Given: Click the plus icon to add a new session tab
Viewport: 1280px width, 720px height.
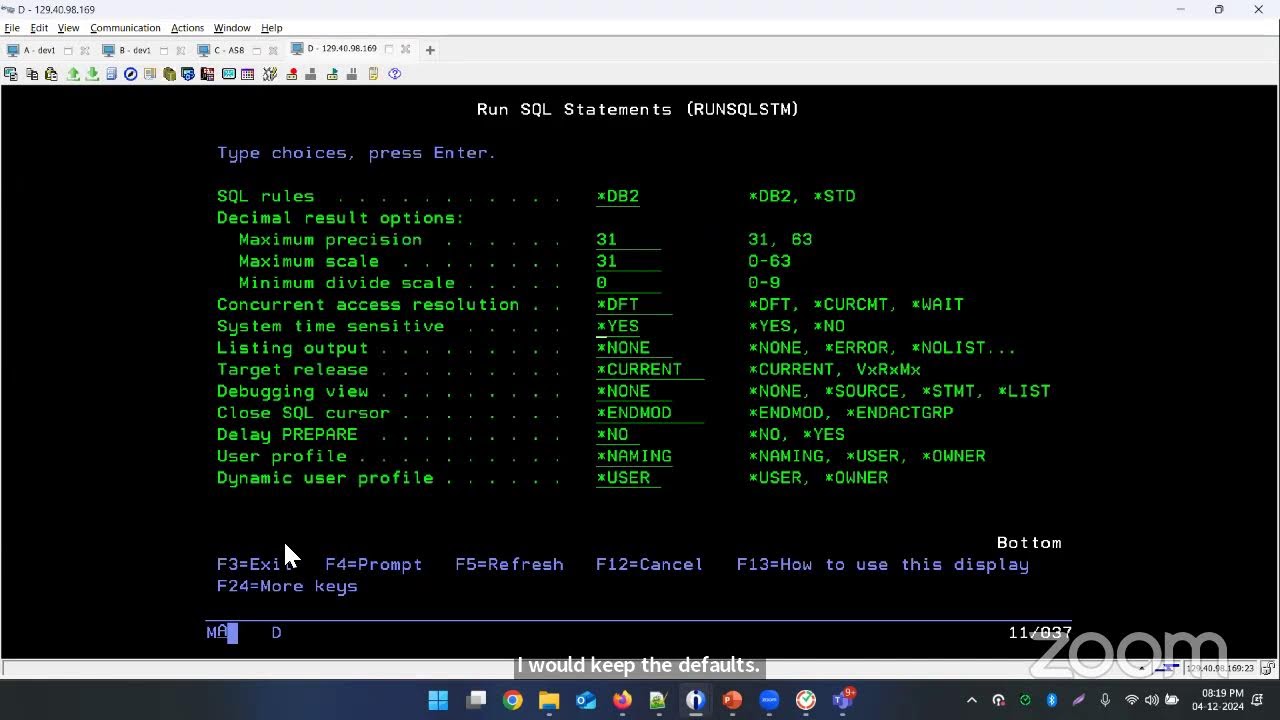Looking at the screenshot, I should tap(430, 50).
